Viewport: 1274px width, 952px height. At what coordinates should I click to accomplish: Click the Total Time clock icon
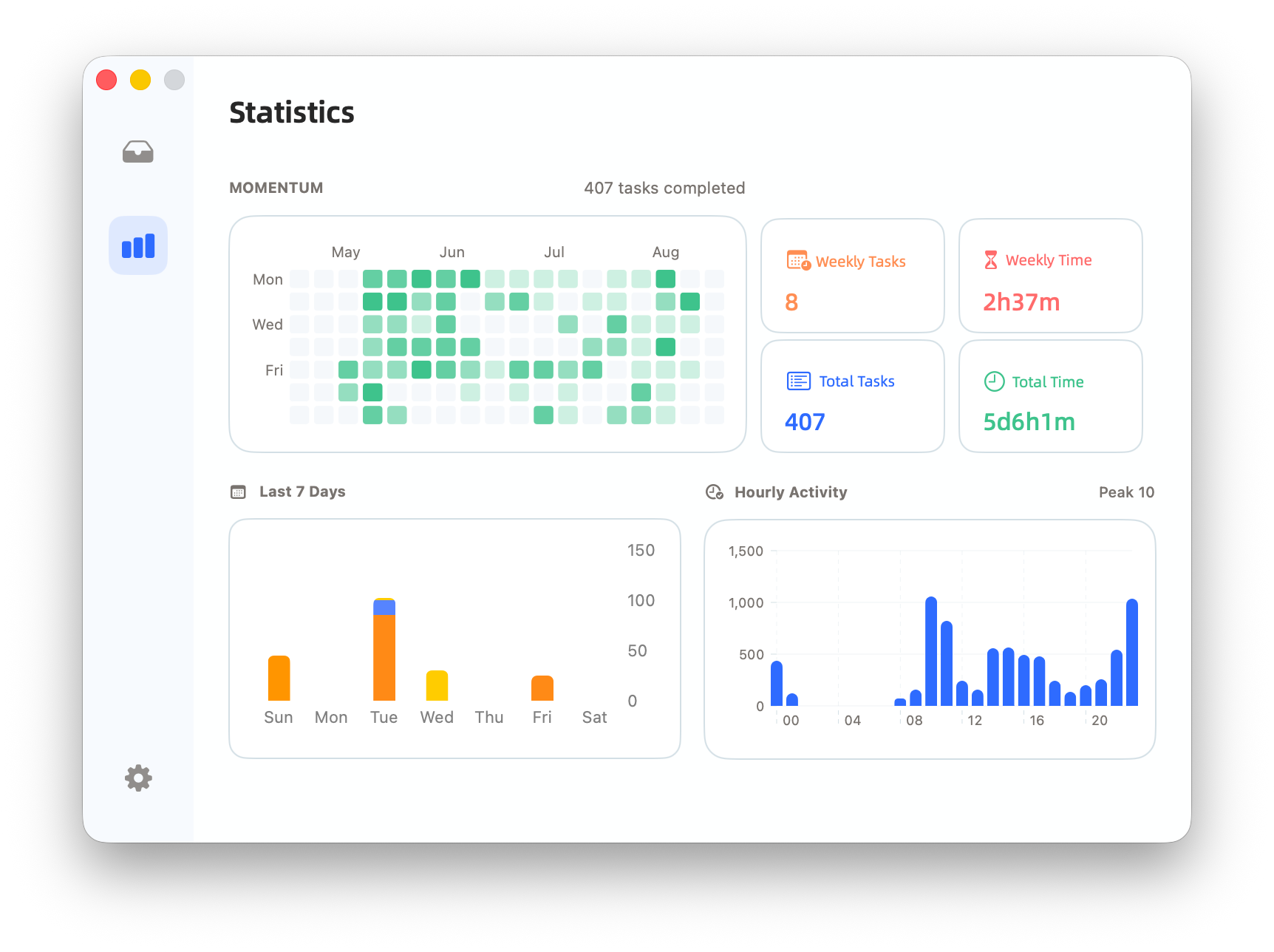coord(994,381)
